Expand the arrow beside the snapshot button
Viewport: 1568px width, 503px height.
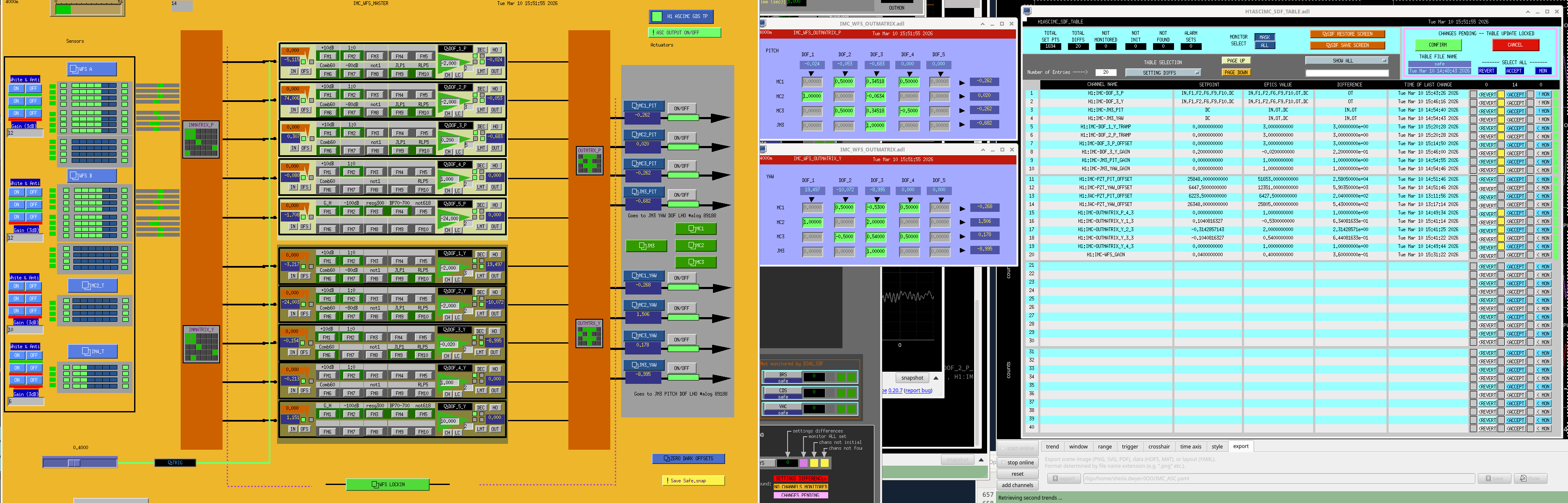pos(936,378)
